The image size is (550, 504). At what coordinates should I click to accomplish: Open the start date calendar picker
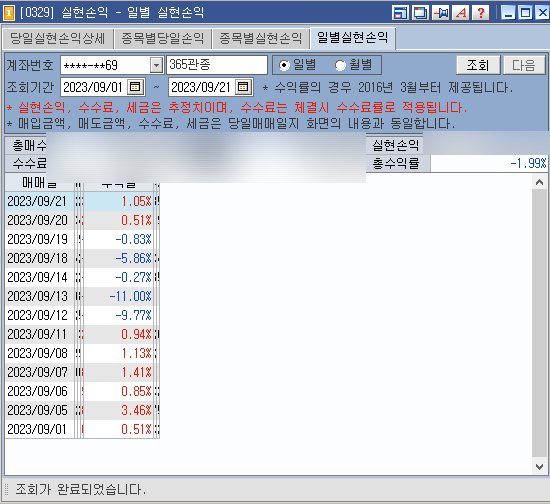click(135, 87)
